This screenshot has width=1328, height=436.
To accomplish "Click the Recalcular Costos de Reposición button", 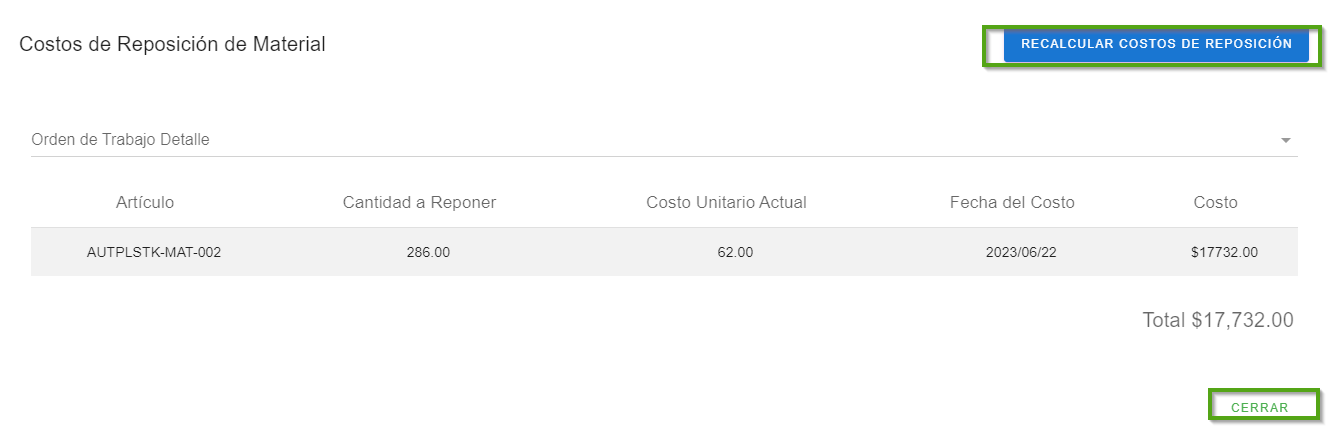I will pos(1155,44).
